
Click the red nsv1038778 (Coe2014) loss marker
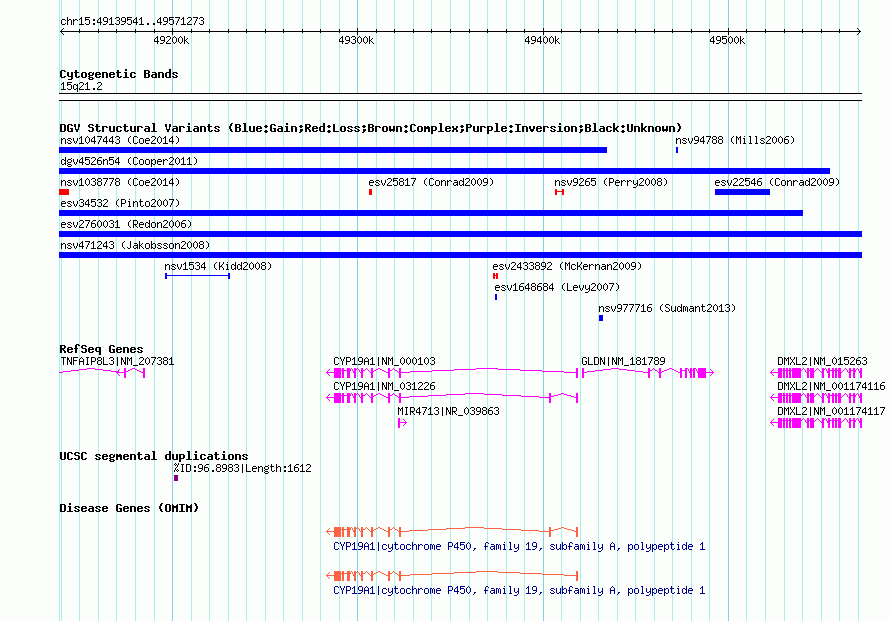(x=64, y=192)
